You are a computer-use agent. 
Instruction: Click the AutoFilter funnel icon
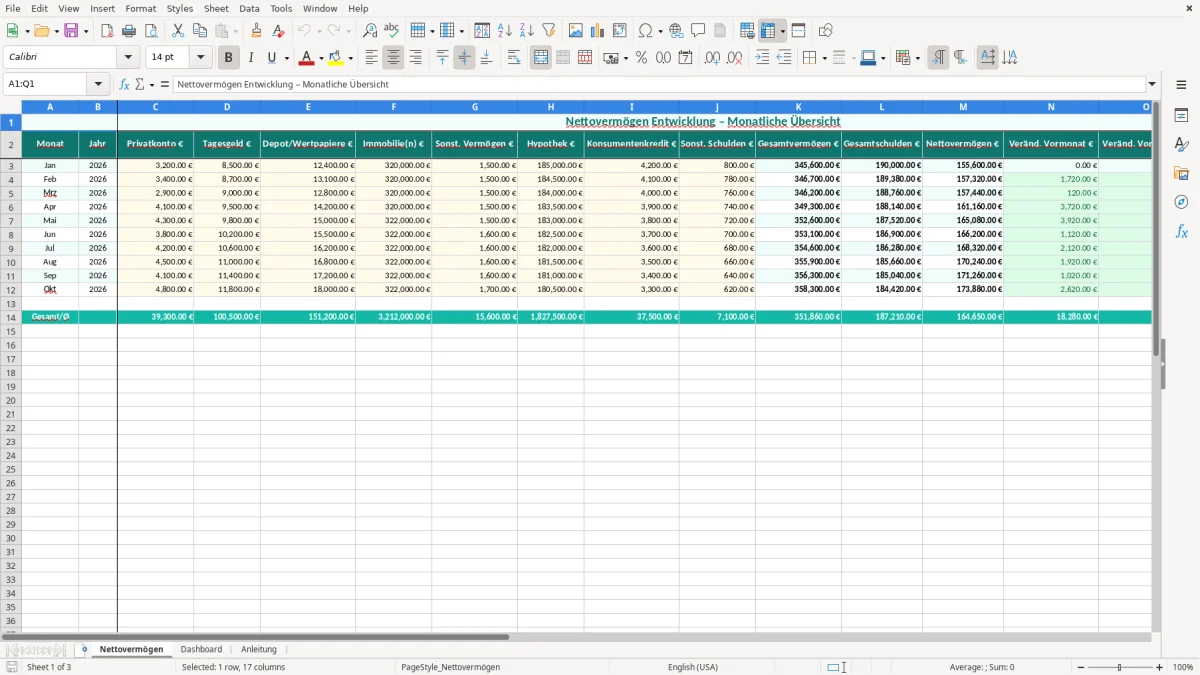point(548,31)
